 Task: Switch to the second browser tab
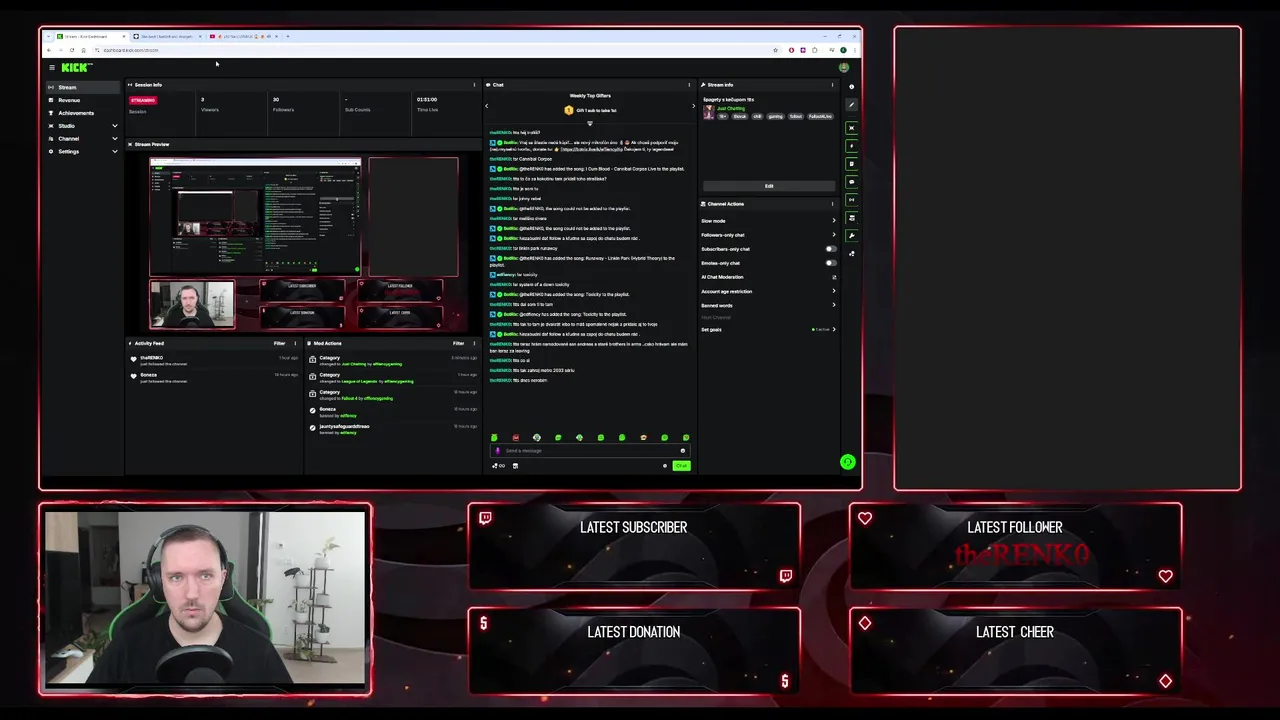coord(166,36)
